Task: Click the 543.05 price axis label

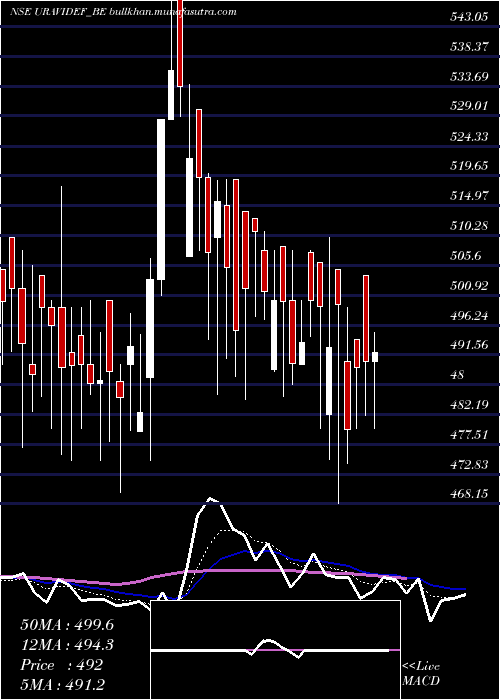Action: (x=468, y=17)
